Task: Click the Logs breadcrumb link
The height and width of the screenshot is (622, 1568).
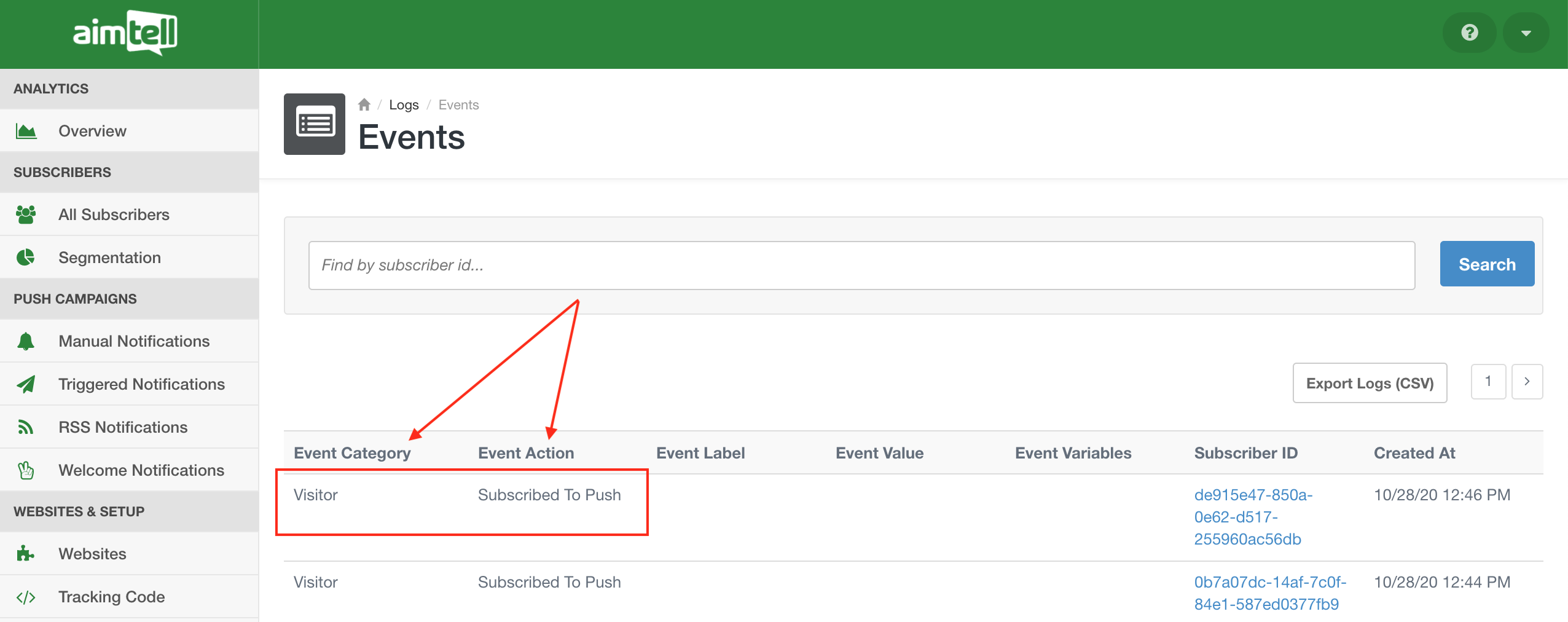Action: (404, 105)
